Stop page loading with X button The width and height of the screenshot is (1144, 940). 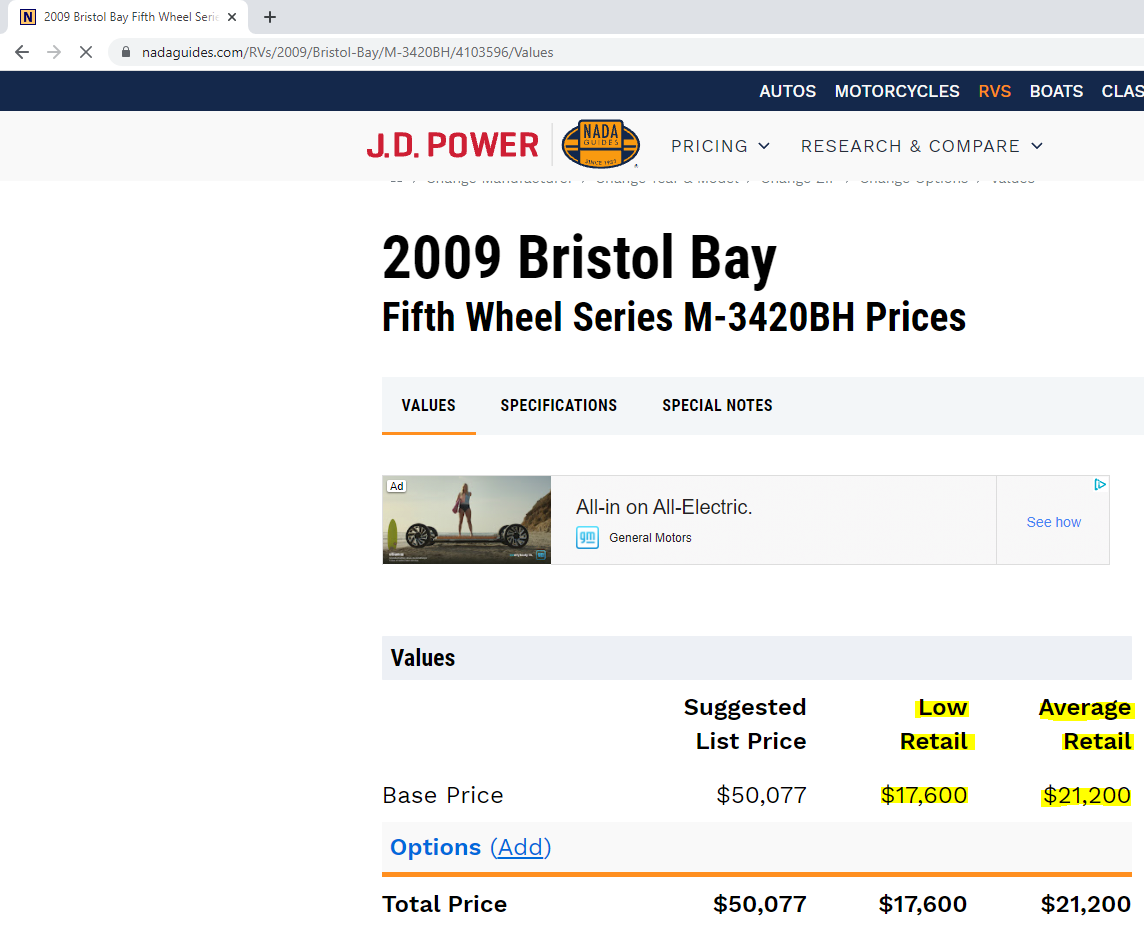point(86,52)
